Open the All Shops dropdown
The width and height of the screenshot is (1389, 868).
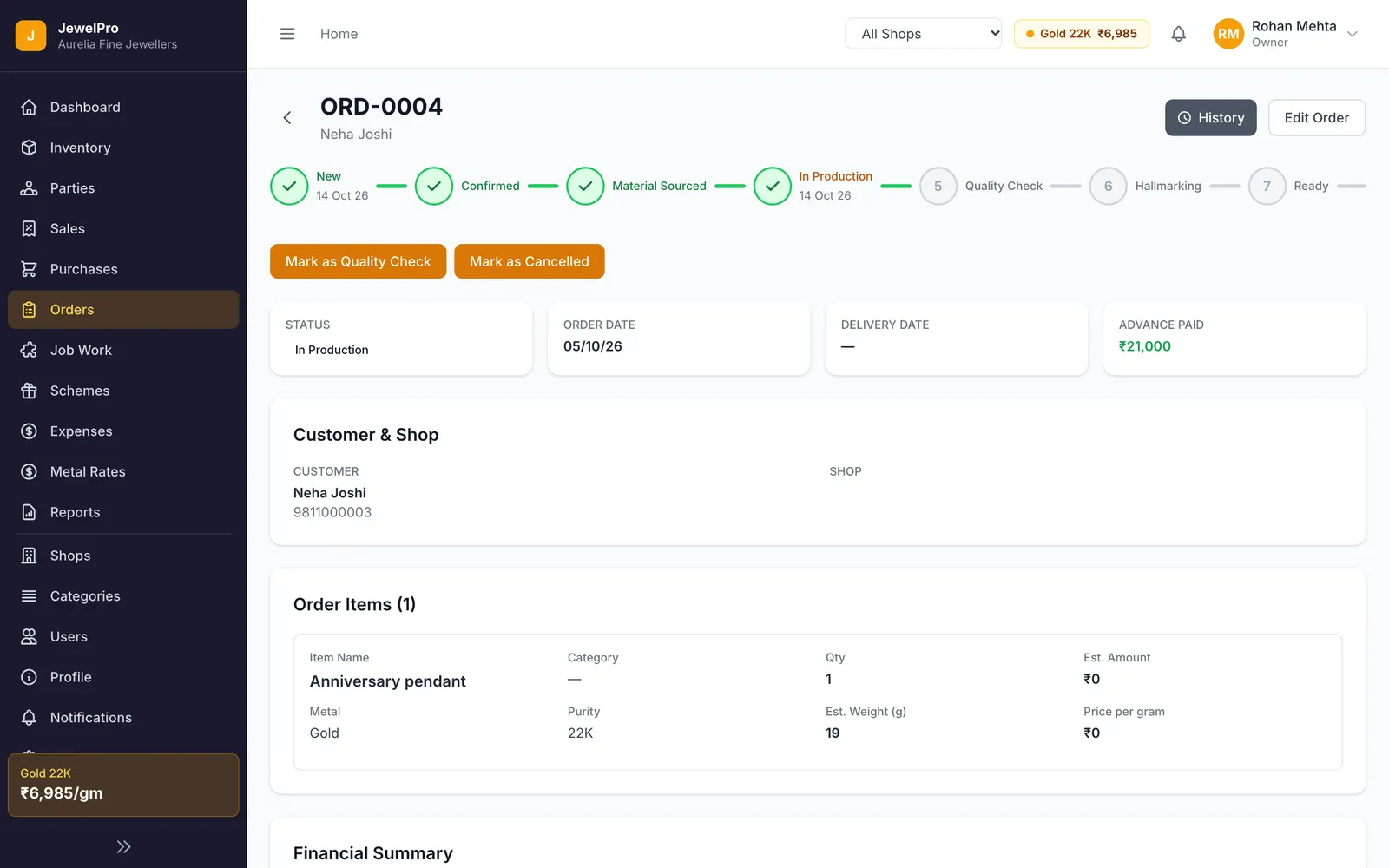(x=923, y=34)
